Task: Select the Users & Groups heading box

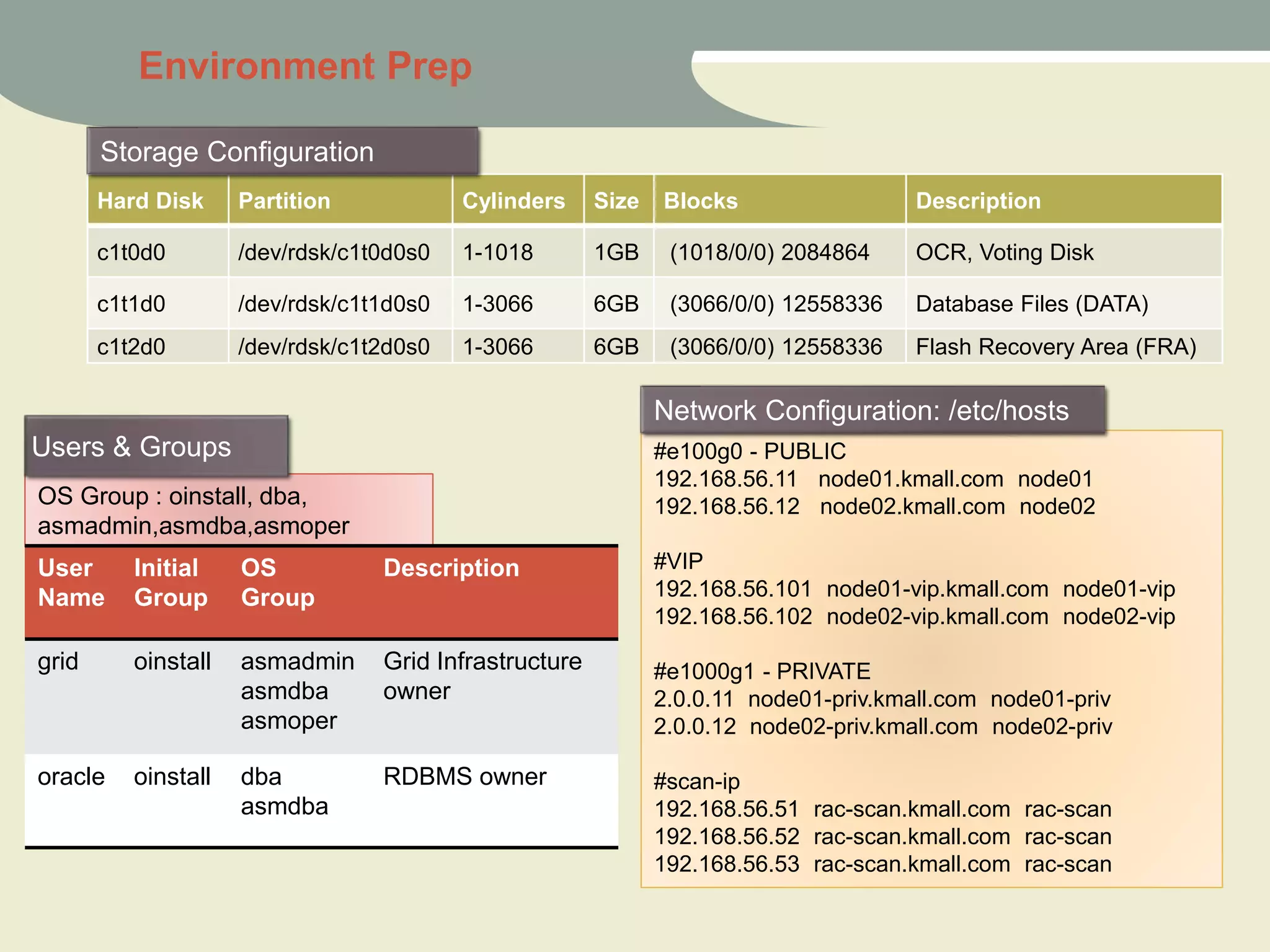Action: pyautogui.click(x=156, y=446)
